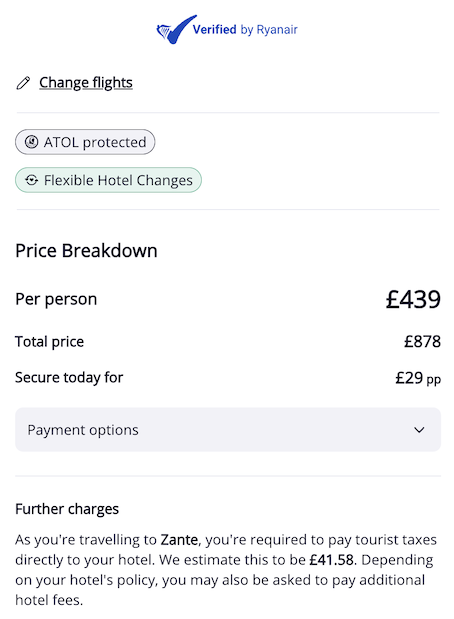Viewport: 454px width, 619px height.
Task: Open the Change flights link
Action: [86, 83]
